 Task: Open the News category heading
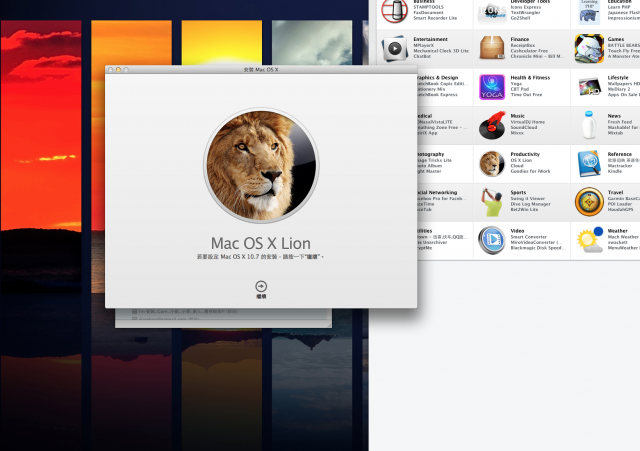point(614,116)
